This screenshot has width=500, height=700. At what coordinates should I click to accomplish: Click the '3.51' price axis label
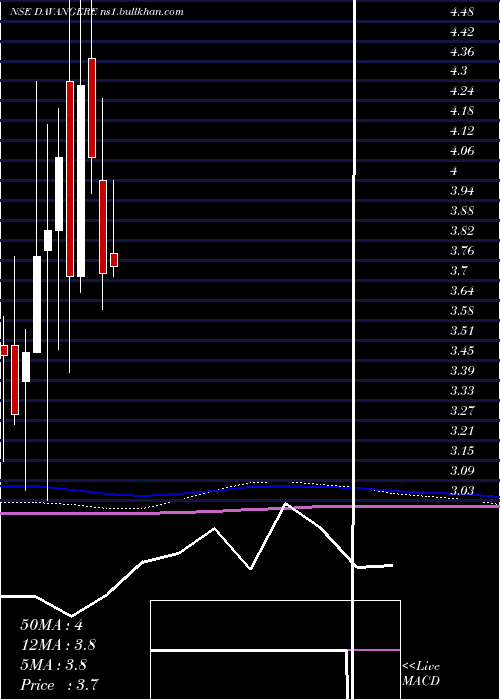[462, 330]
